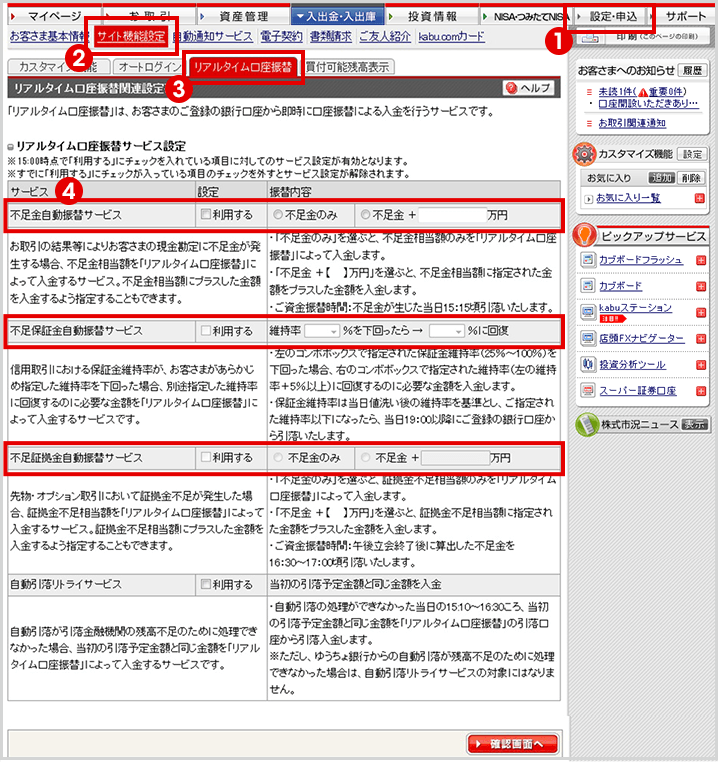Image resolution: width=718 pixels, height=762 pixels.
Task: Open the 維持率 threshold percent dropdown
Action: pos(322,331)
